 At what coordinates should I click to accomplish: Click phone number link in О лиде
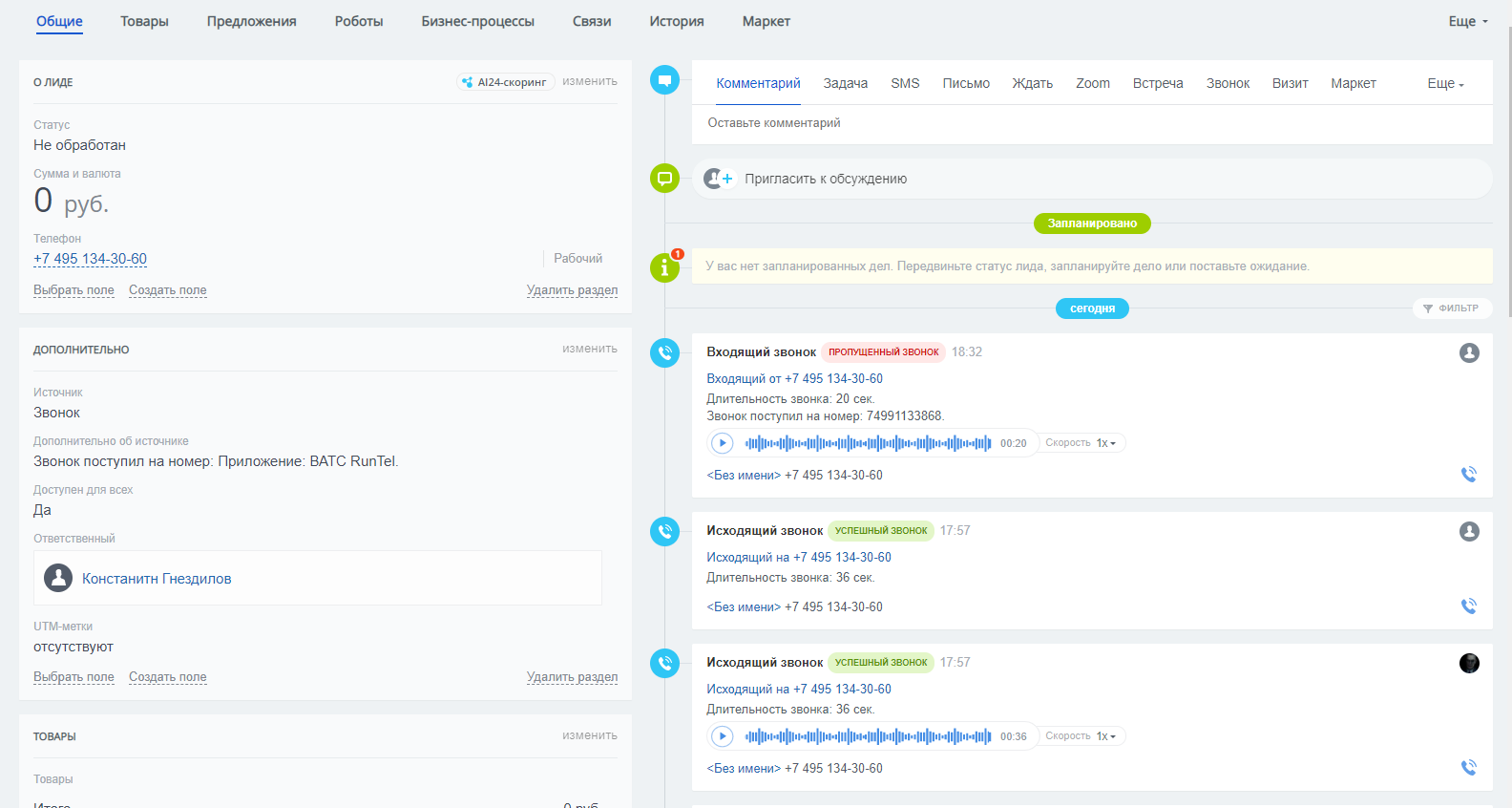tap(90, 259)
